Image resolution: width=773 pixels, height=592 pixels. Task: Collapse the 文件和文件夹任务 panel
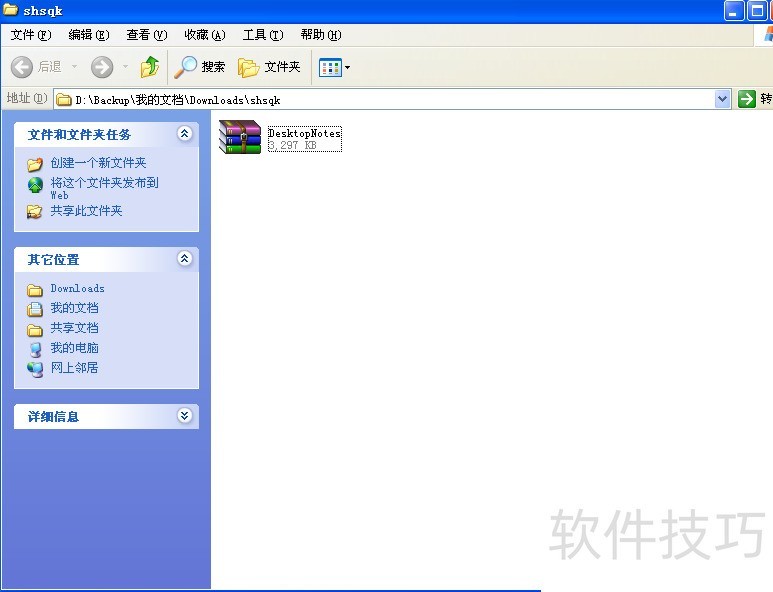(x=184, y=134)
